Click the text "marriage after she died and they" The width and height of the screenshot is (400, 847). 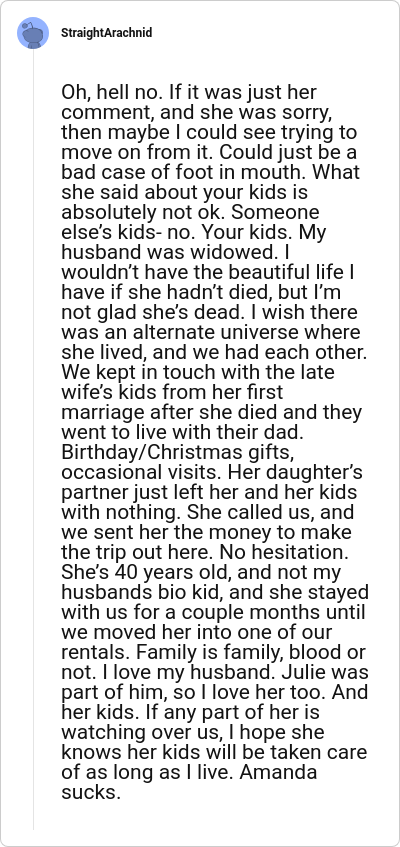point(211,412)
